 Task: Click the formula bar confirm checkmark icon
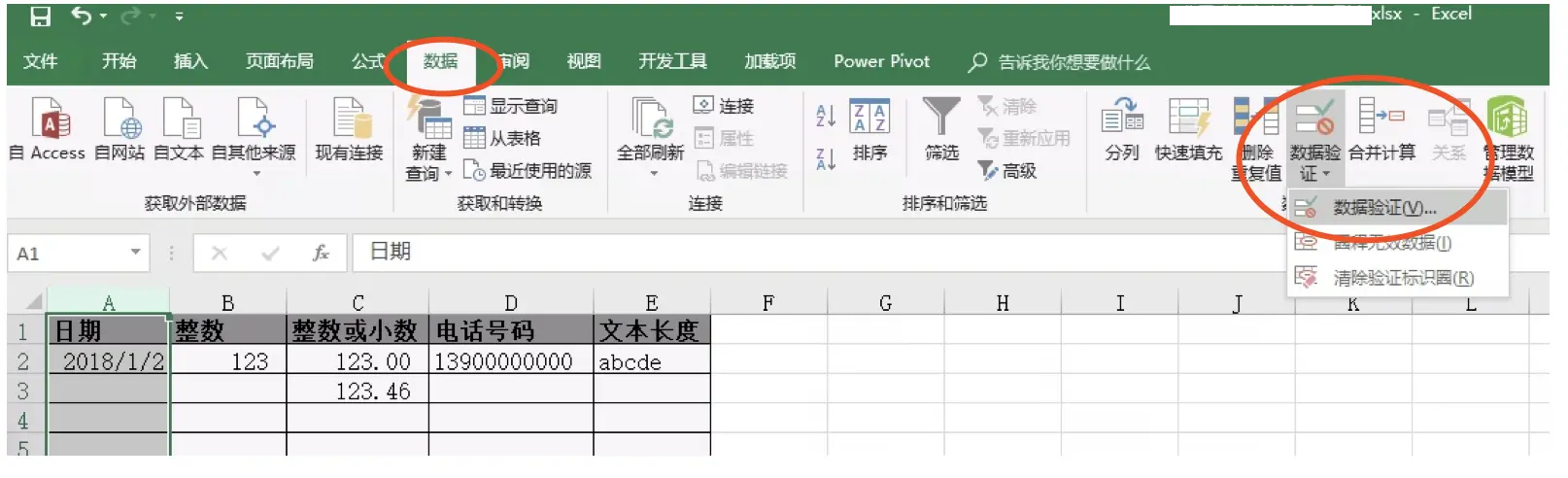(270, 254)
